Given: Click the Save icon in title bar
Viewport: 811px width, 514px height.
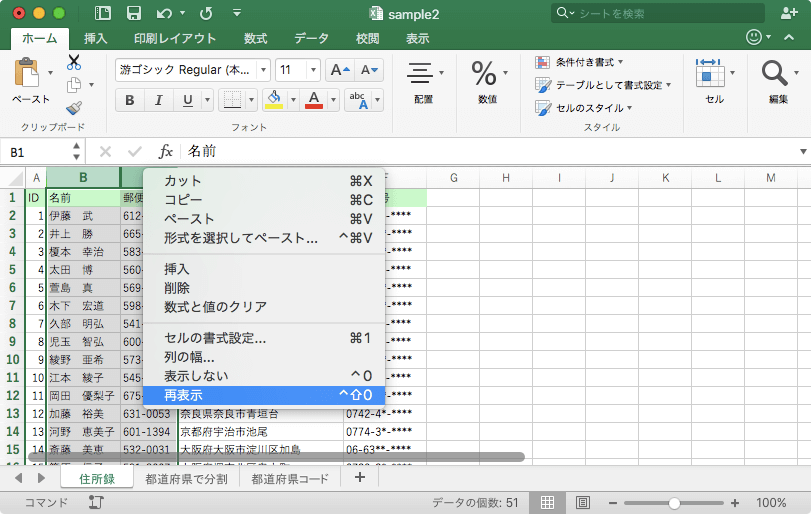Looking at the screenshot, I should click(133, 13).
